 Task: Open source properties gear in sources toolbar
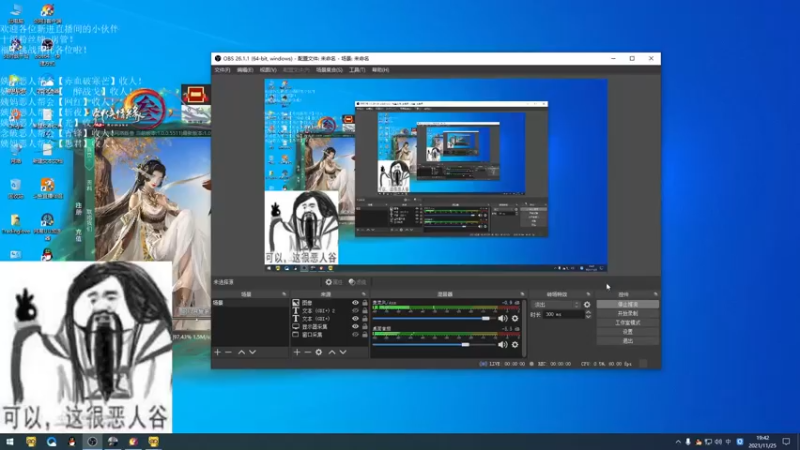319,352
